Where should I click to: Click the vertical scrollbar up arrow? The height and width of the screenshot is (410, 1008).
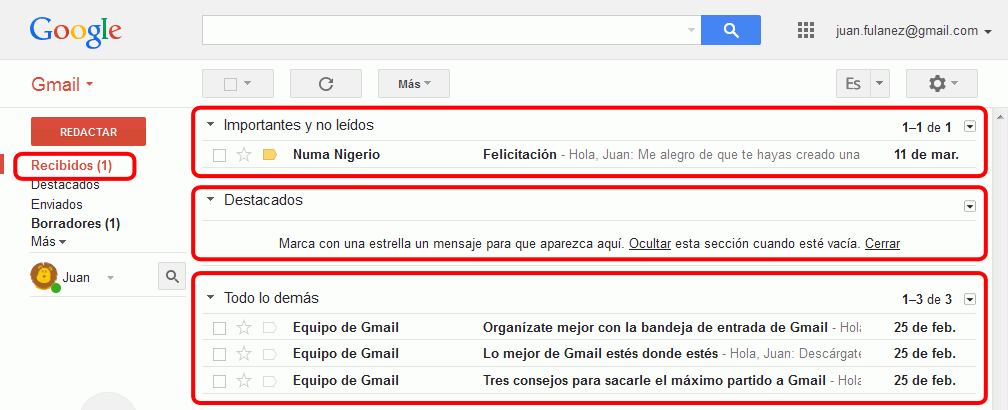[1000, 117]
